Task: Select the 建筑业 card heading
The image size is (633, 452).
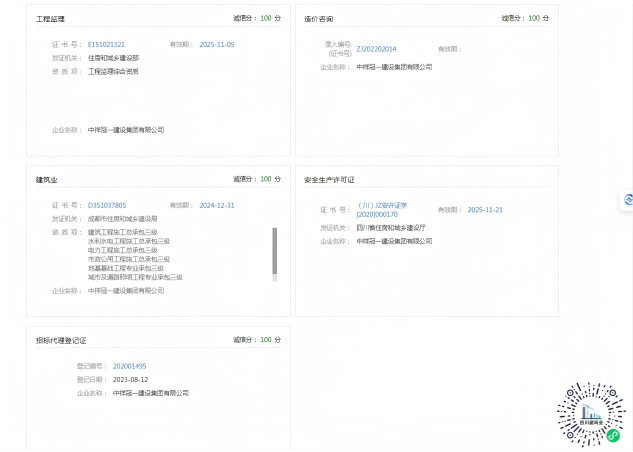Action: [x=47, y=179]
